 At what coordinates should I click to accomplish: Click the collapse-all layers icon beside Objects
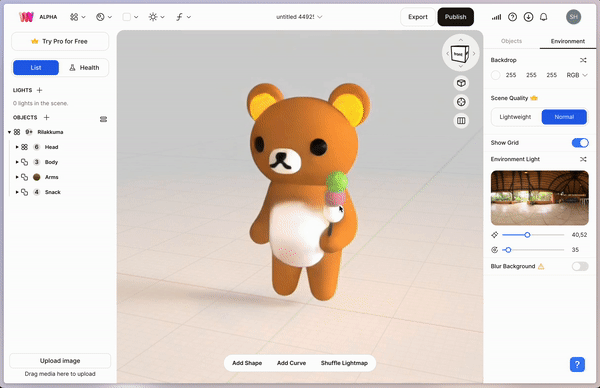point(103,119)
